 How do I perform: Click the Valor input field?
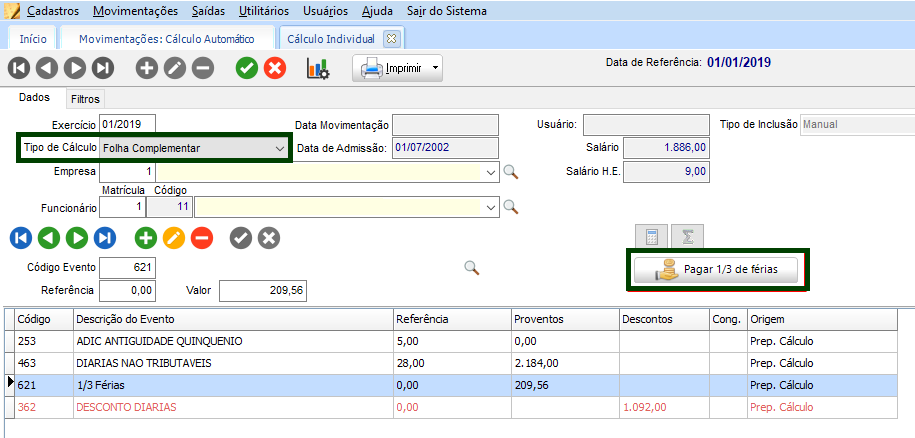coord(263,290)
